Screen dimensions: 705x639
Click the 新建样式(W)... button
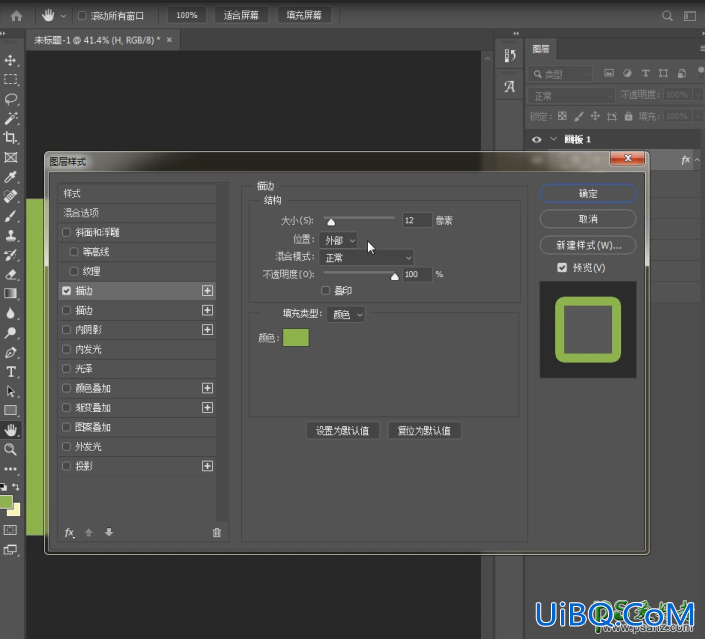pyautogui.click(x=588, y=245)
